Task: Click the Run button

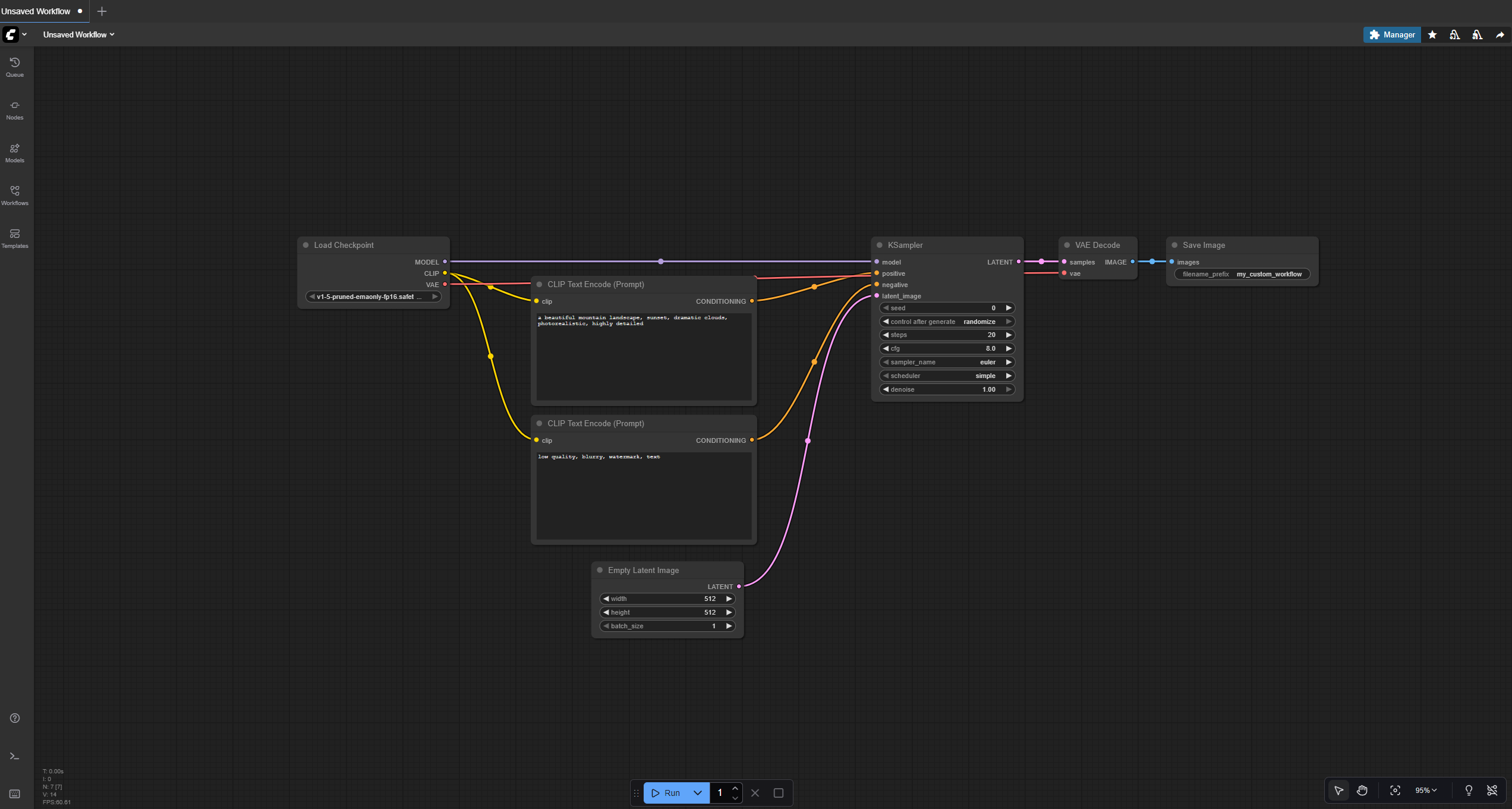Action: coord(666,793)
